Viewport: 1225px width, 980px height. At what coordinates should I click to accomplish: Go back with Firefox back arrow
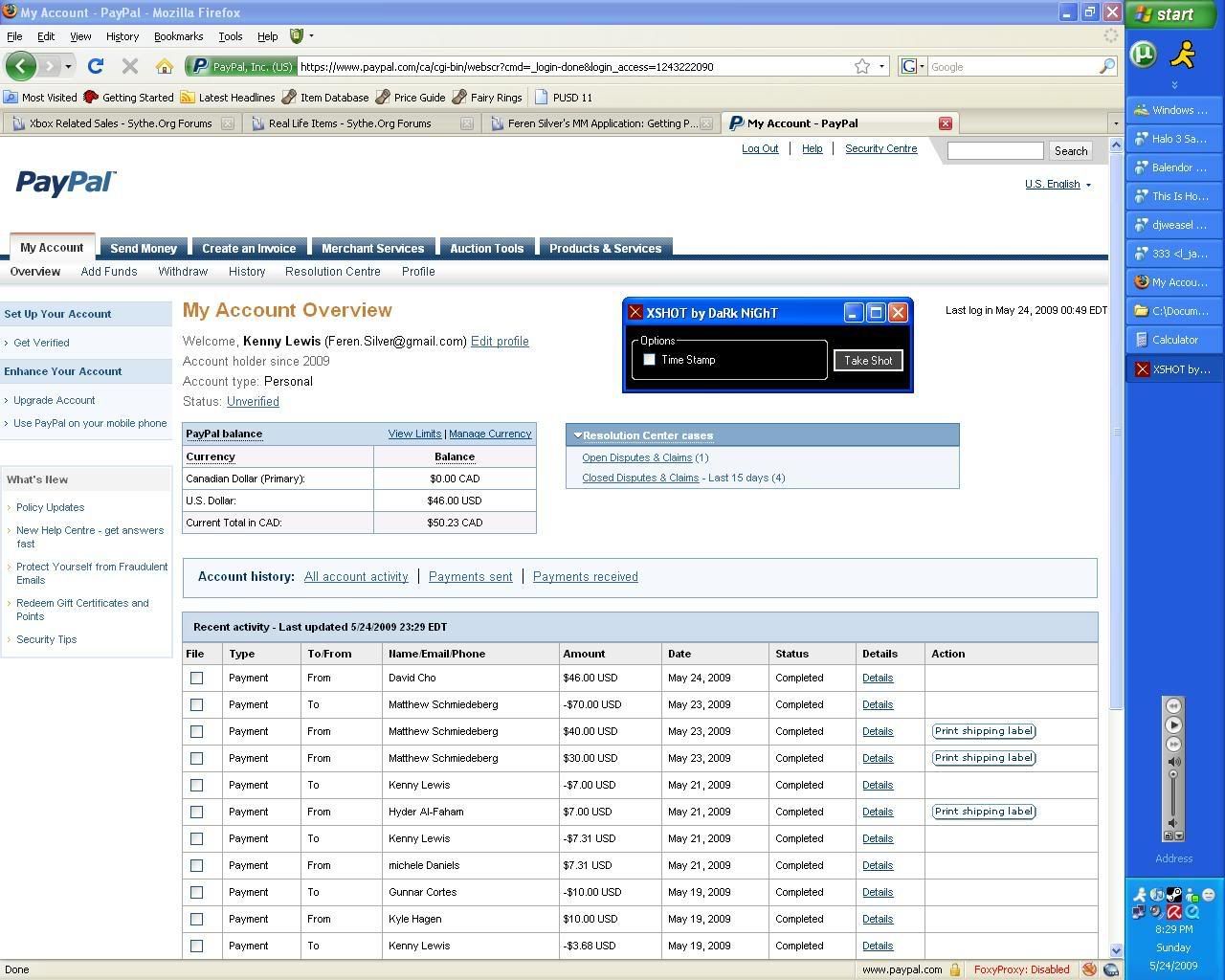click(20, 66)
